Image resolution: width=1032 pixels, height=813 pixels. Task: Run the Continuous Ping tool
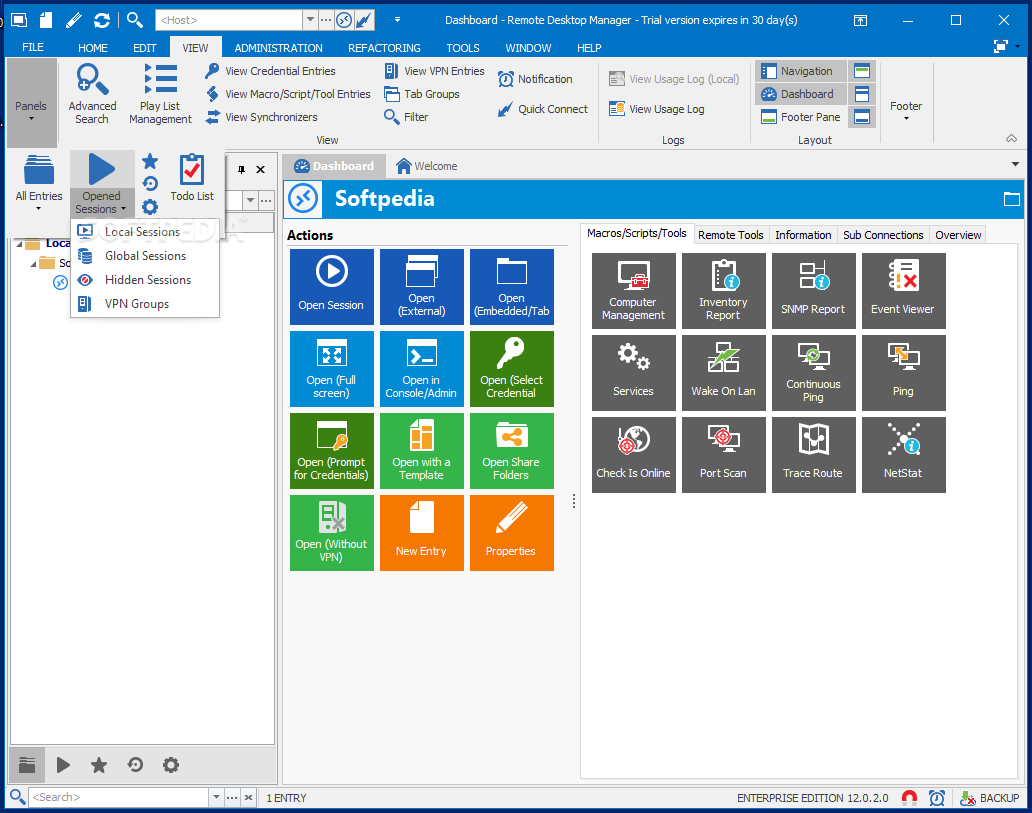(x=814, y=373)
